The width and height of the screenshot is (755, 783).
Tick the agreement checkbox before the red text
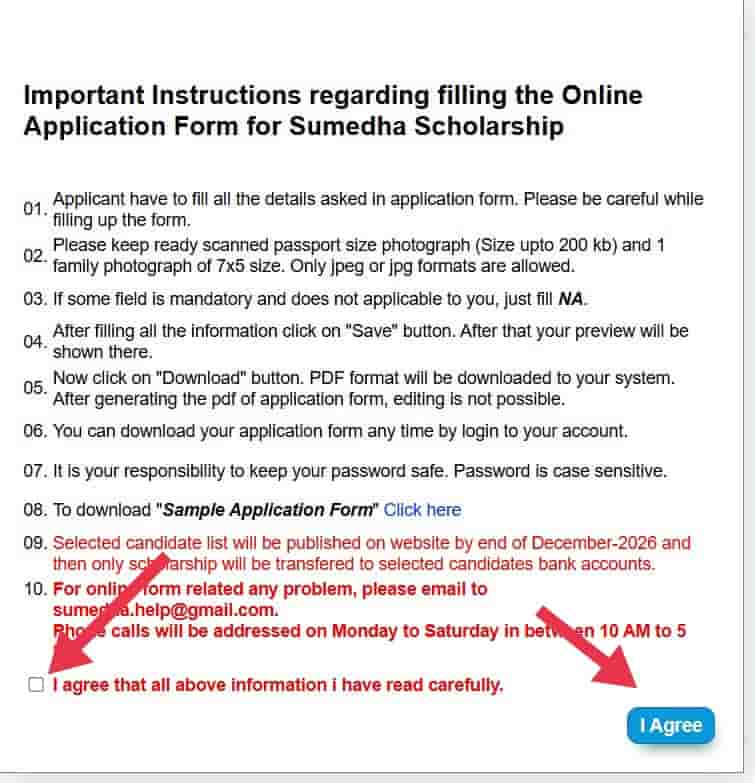(x=36, y=684)
